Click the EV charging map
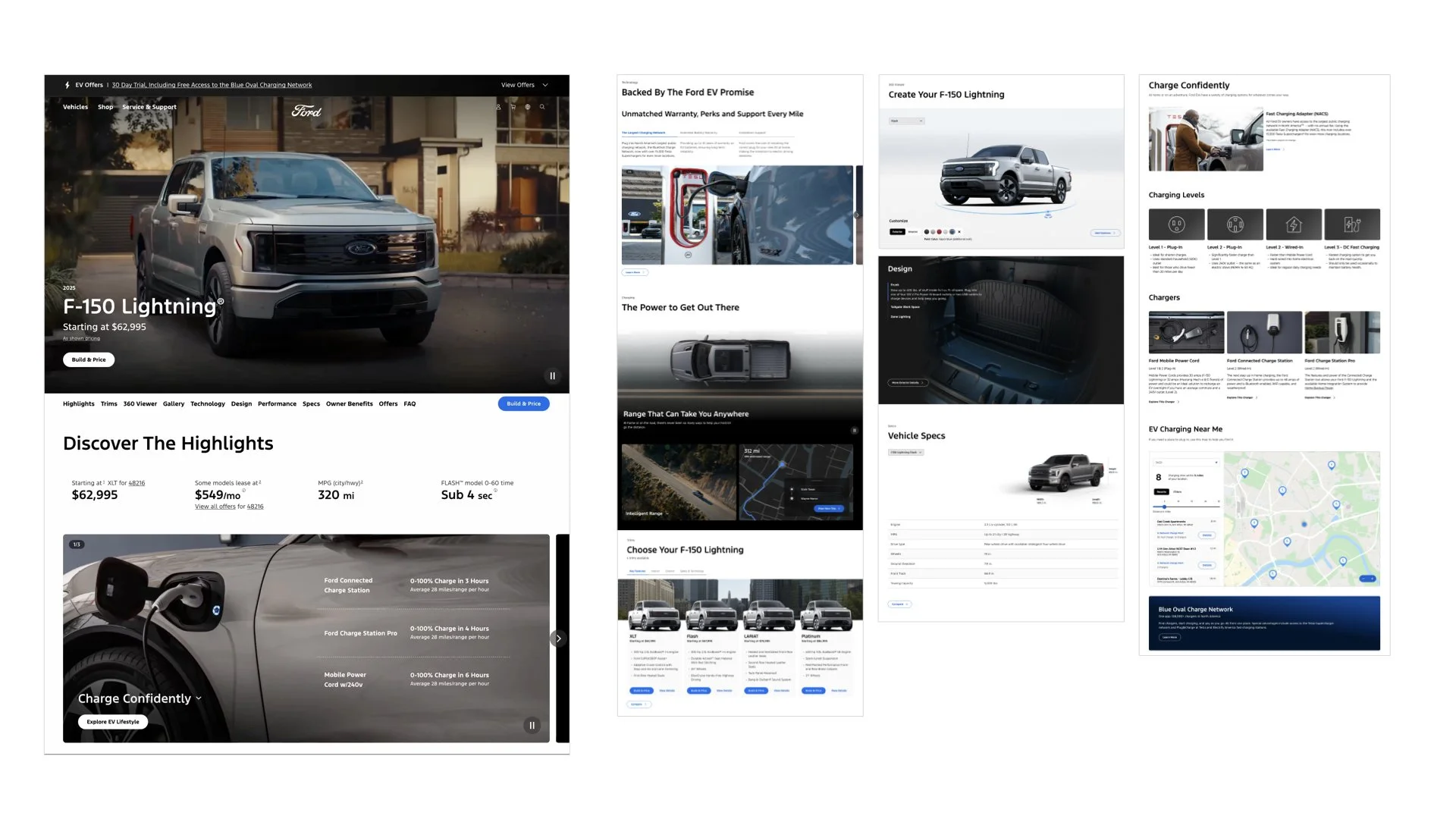 1301,519
